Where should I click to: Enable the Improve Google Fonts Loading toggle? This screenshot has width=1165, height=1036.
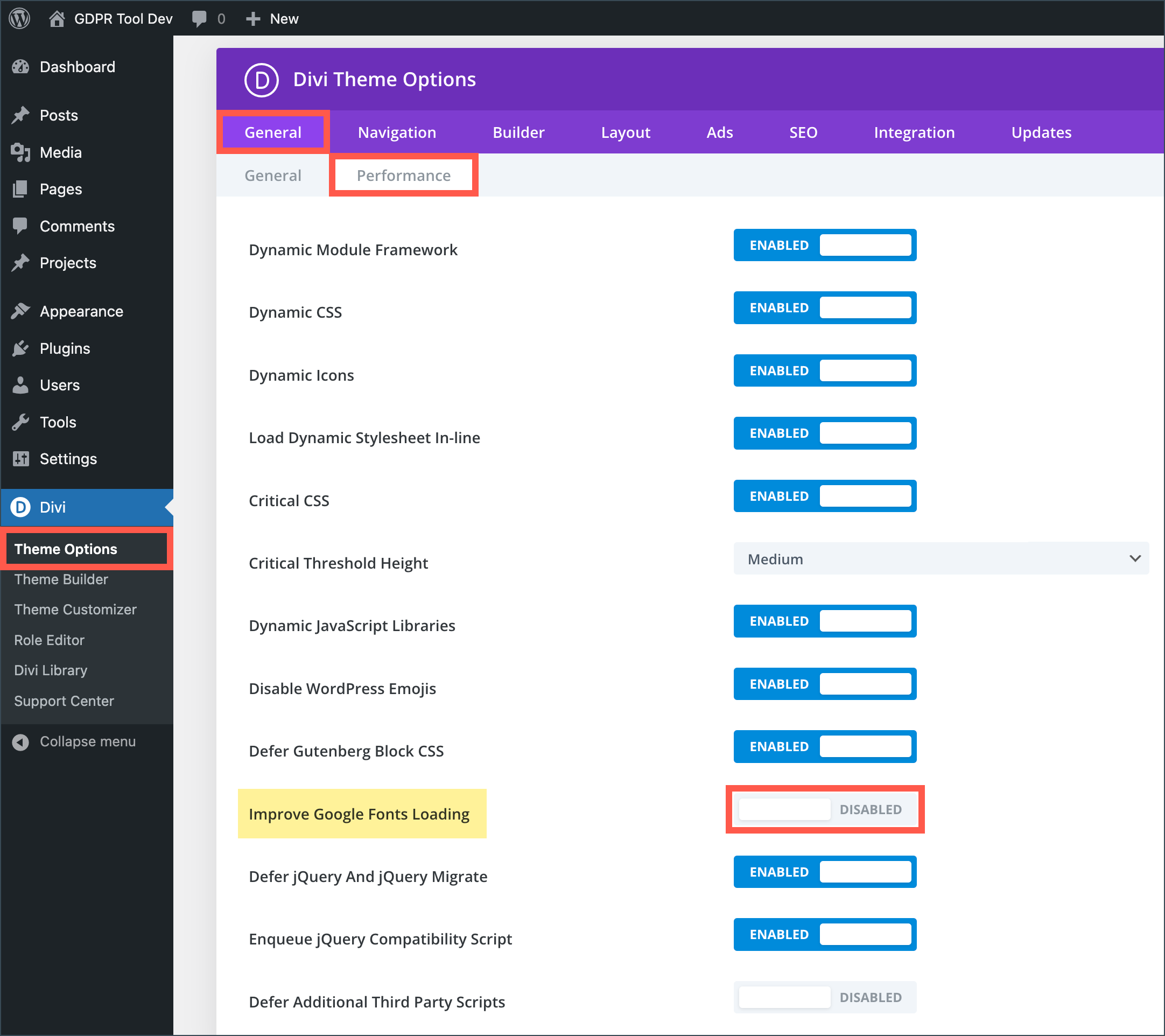pos(824,809)
